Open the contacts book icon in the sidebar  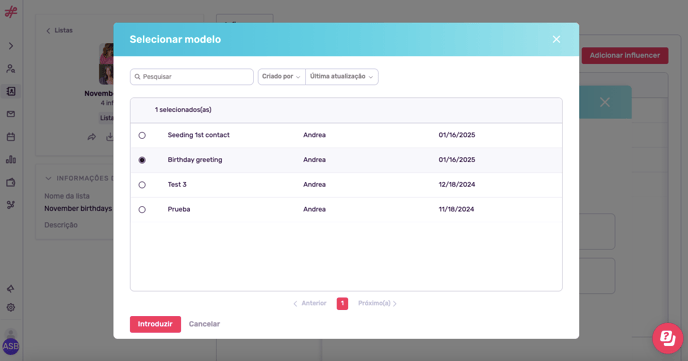coord(11,91)
